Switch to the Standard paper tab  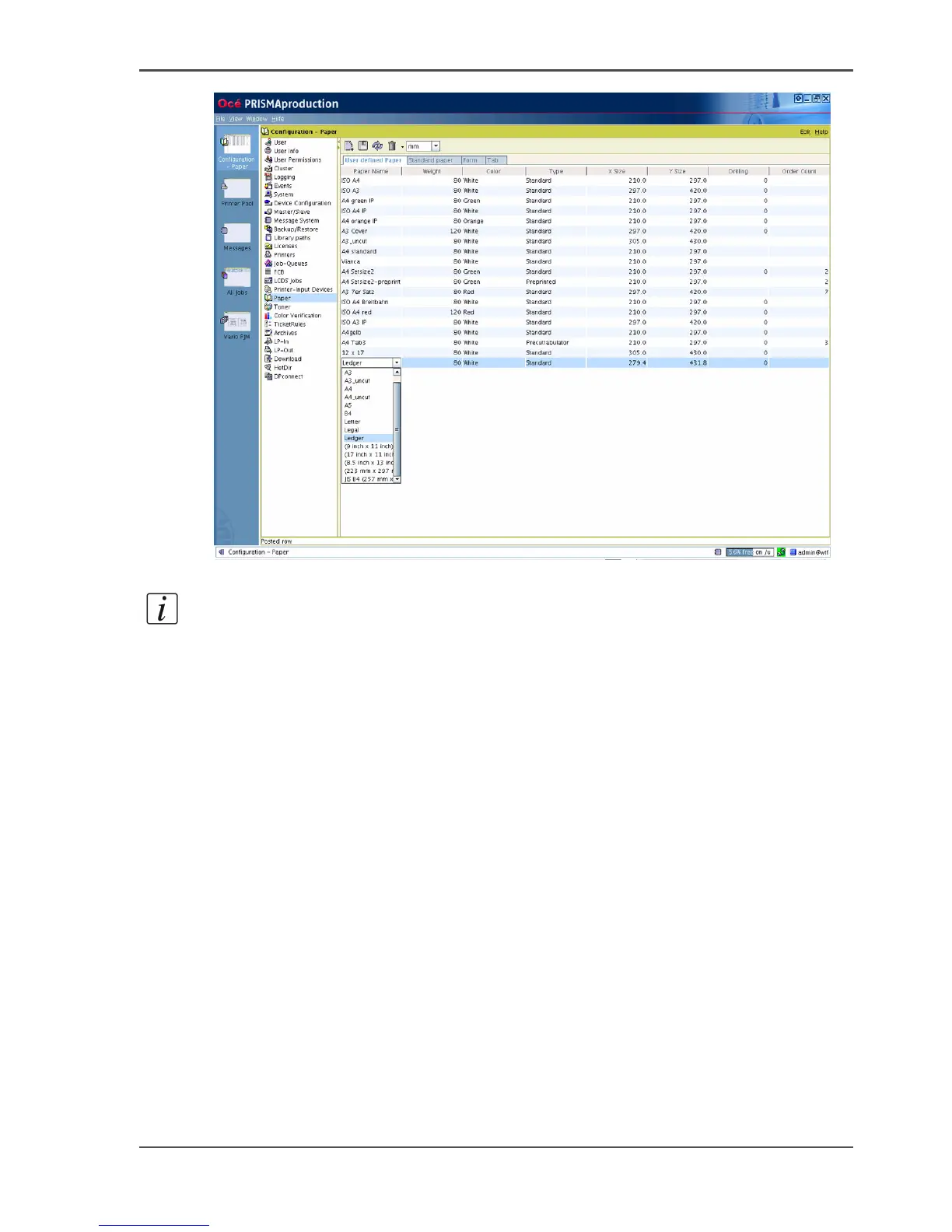pyautogui.click(x=431, y=160)
